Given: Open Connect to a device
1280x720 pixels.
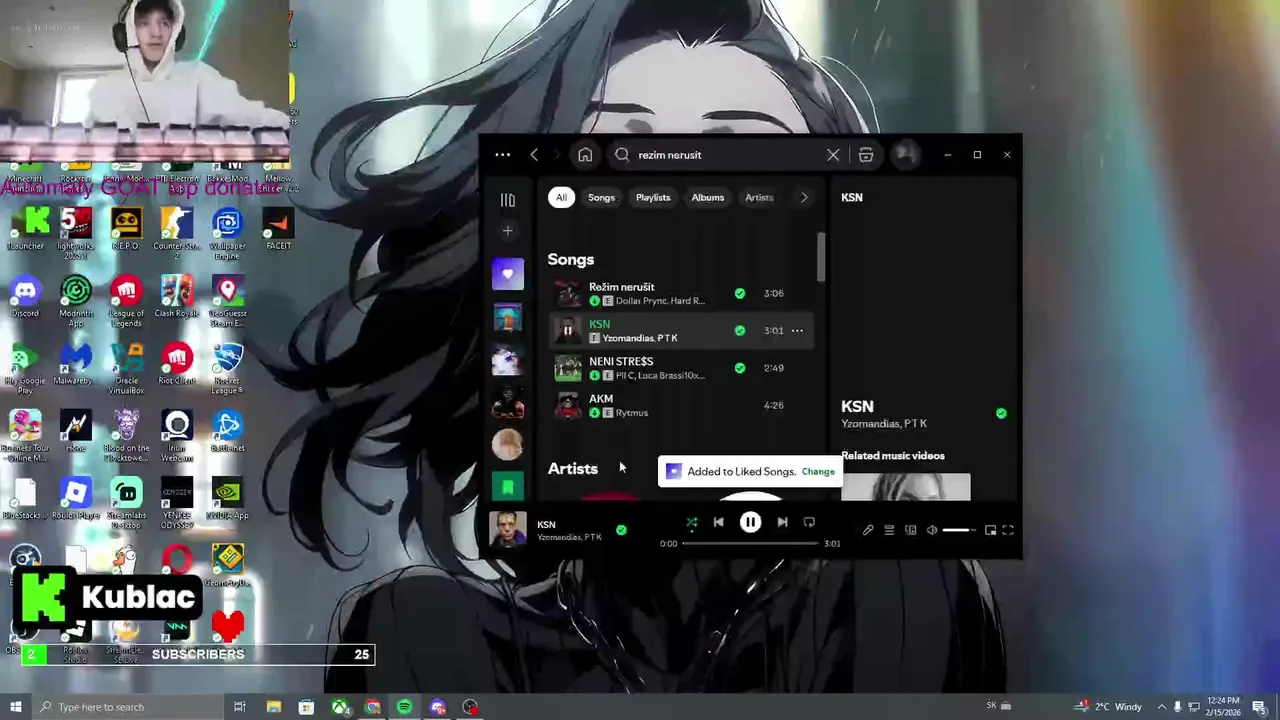Looking at the screenshot, I should 910,530.
